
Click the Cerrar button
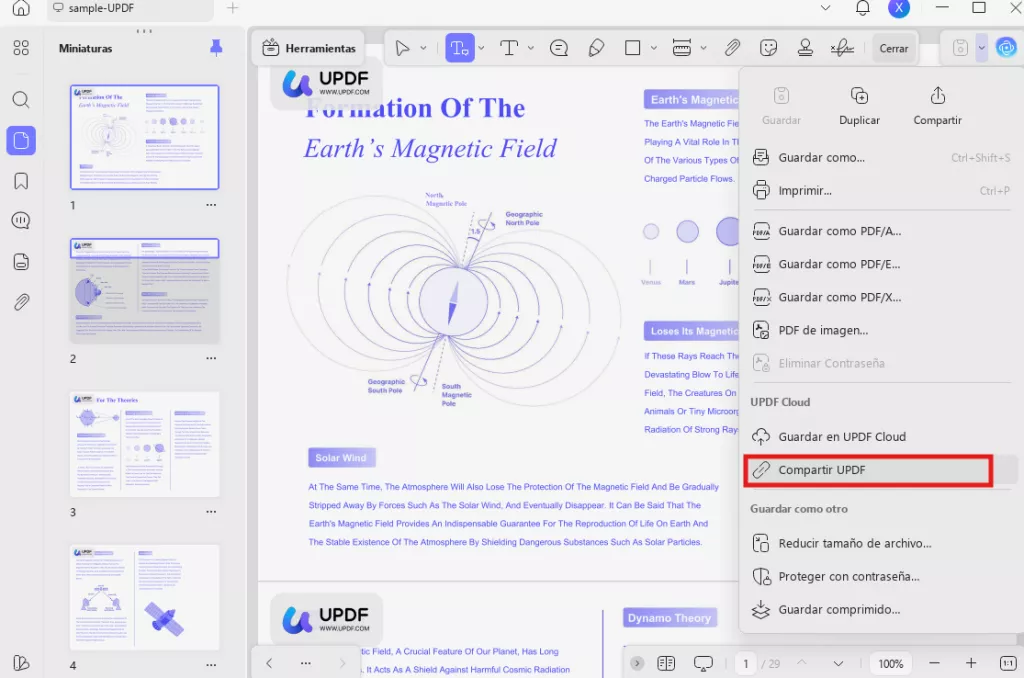point(893,48)
